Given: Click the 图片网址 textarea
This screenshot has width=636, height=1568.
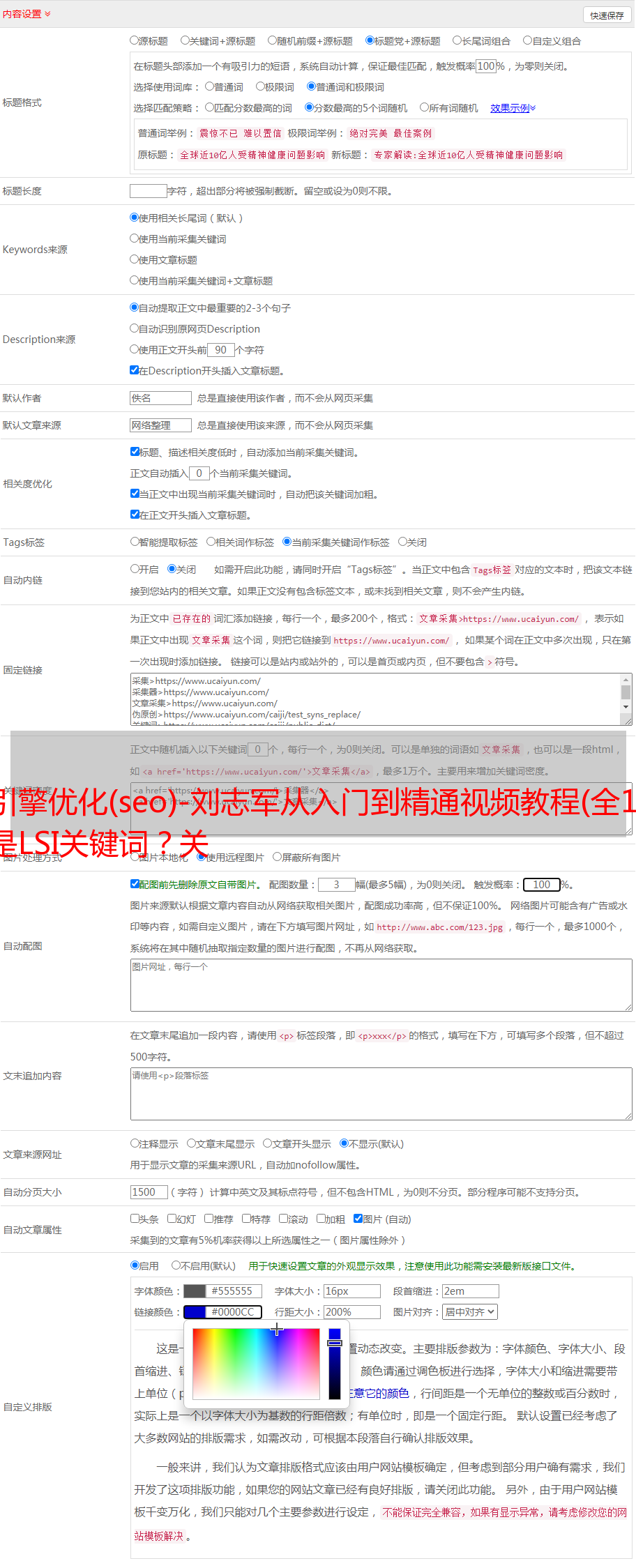Looking at the screenshot, I should coord(381,985).
